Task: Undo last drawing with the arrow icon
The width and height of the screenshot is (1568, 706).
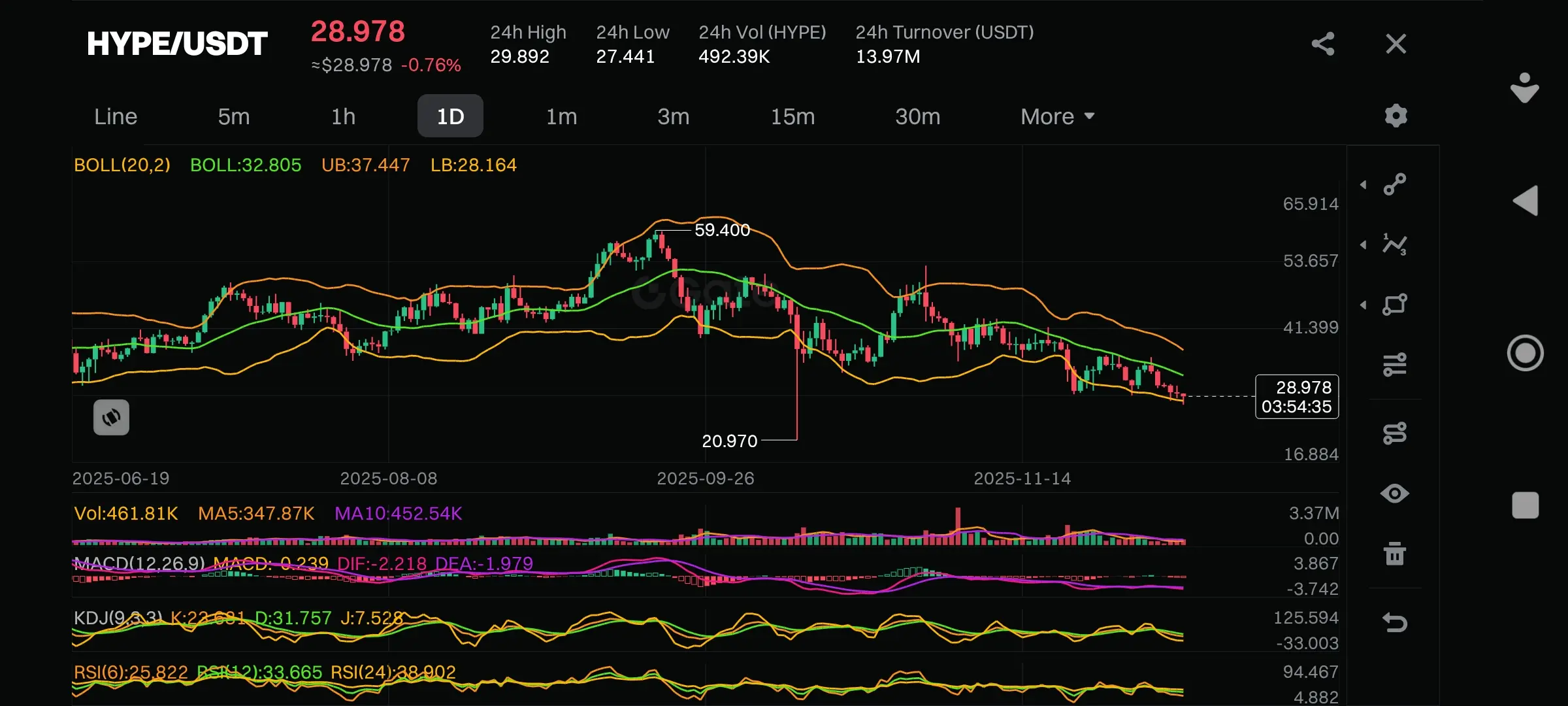Action: tap(1395, 622)
